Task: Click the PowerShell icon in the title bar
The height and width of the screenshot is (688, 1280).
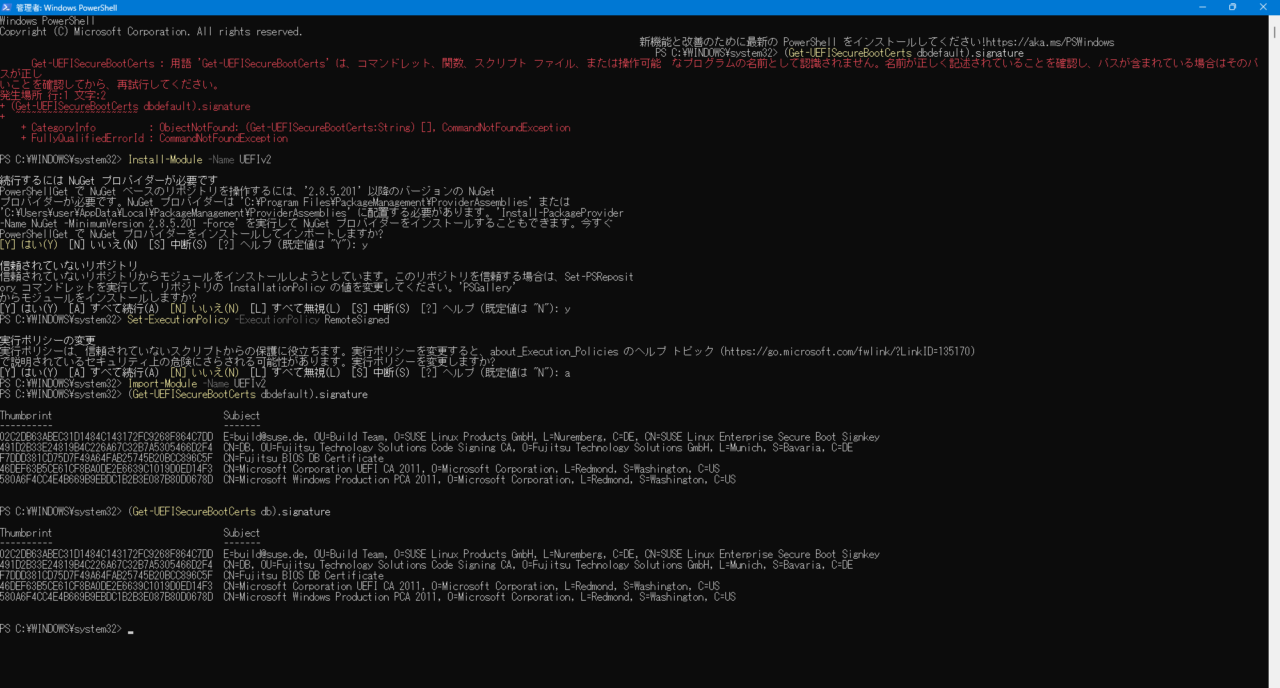Action: point(7,7)
